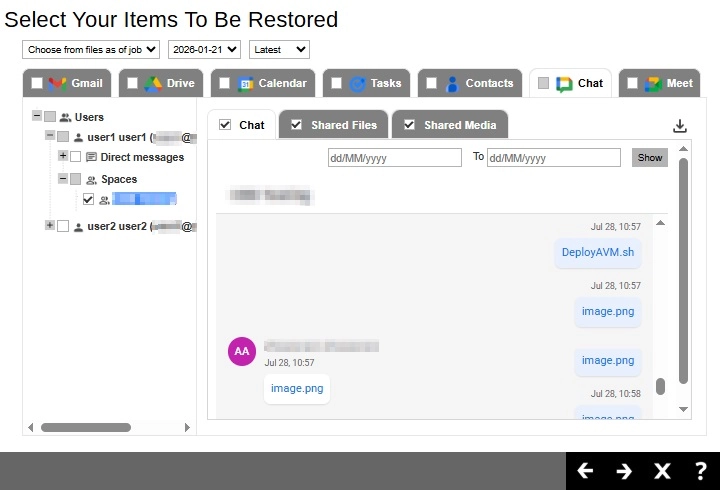Click the AA user avatar
720x490 pixels.
[x=241, y=352]
